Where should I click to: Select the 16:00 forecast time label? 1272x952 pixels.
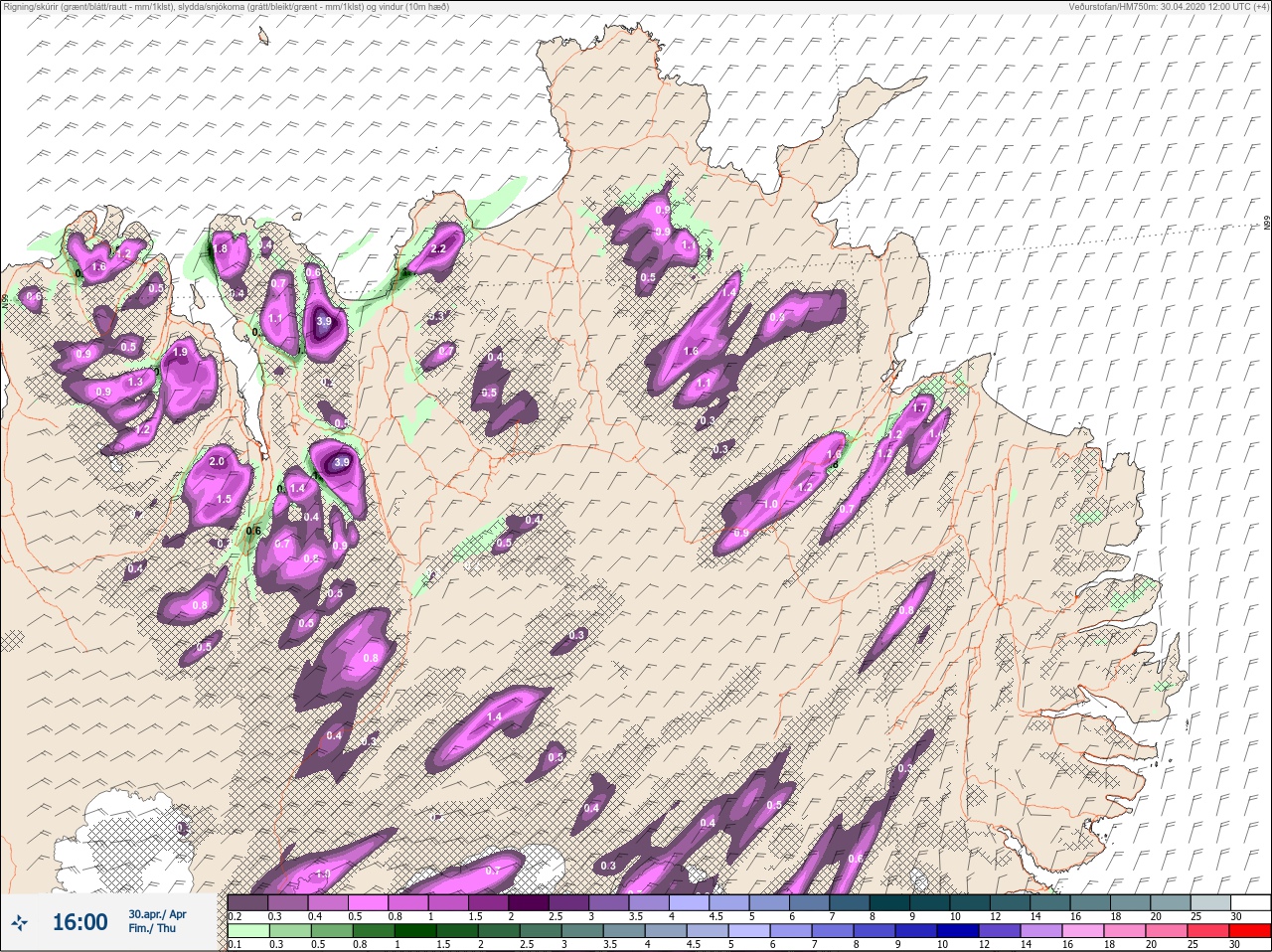[79, 922]
